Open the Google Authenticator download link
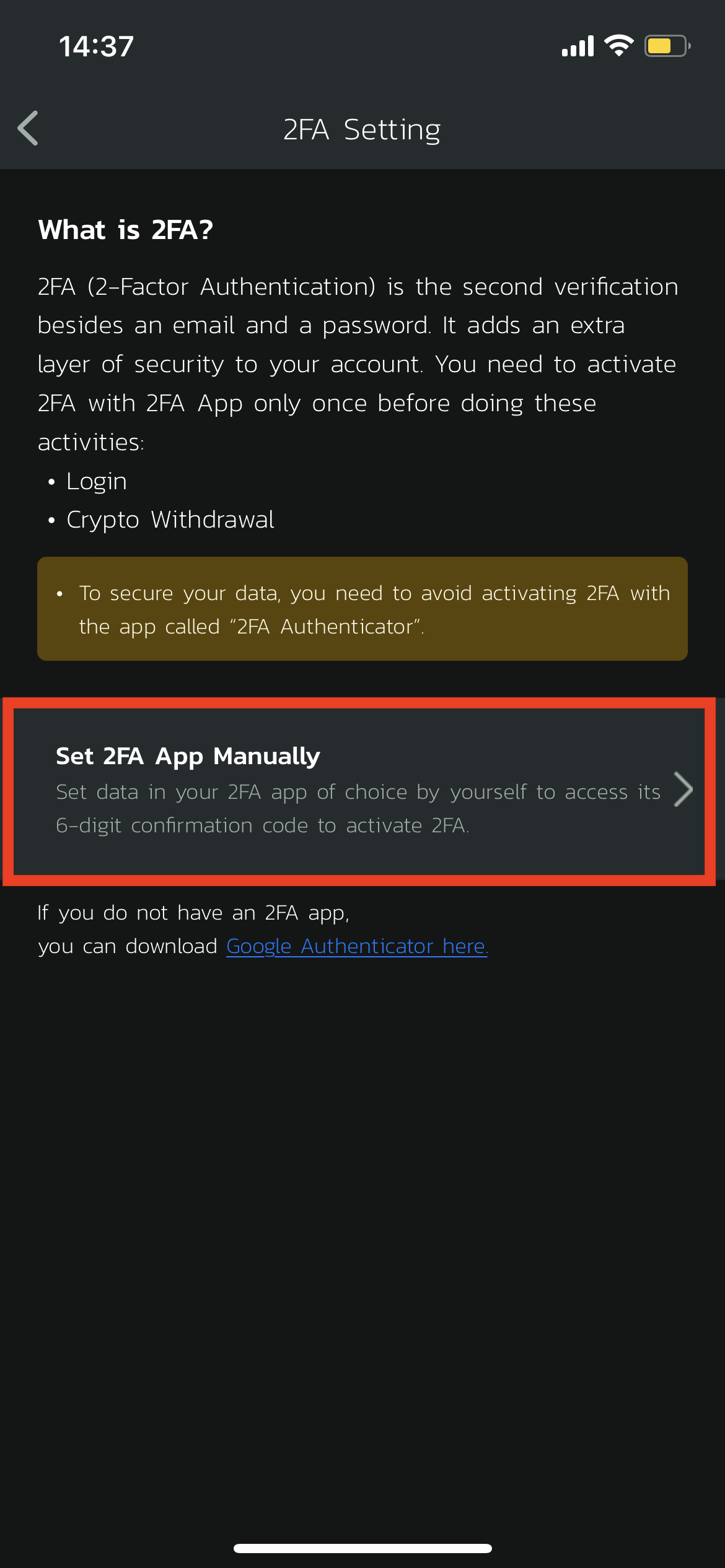 pyautogui.click(x=357, y=946)
